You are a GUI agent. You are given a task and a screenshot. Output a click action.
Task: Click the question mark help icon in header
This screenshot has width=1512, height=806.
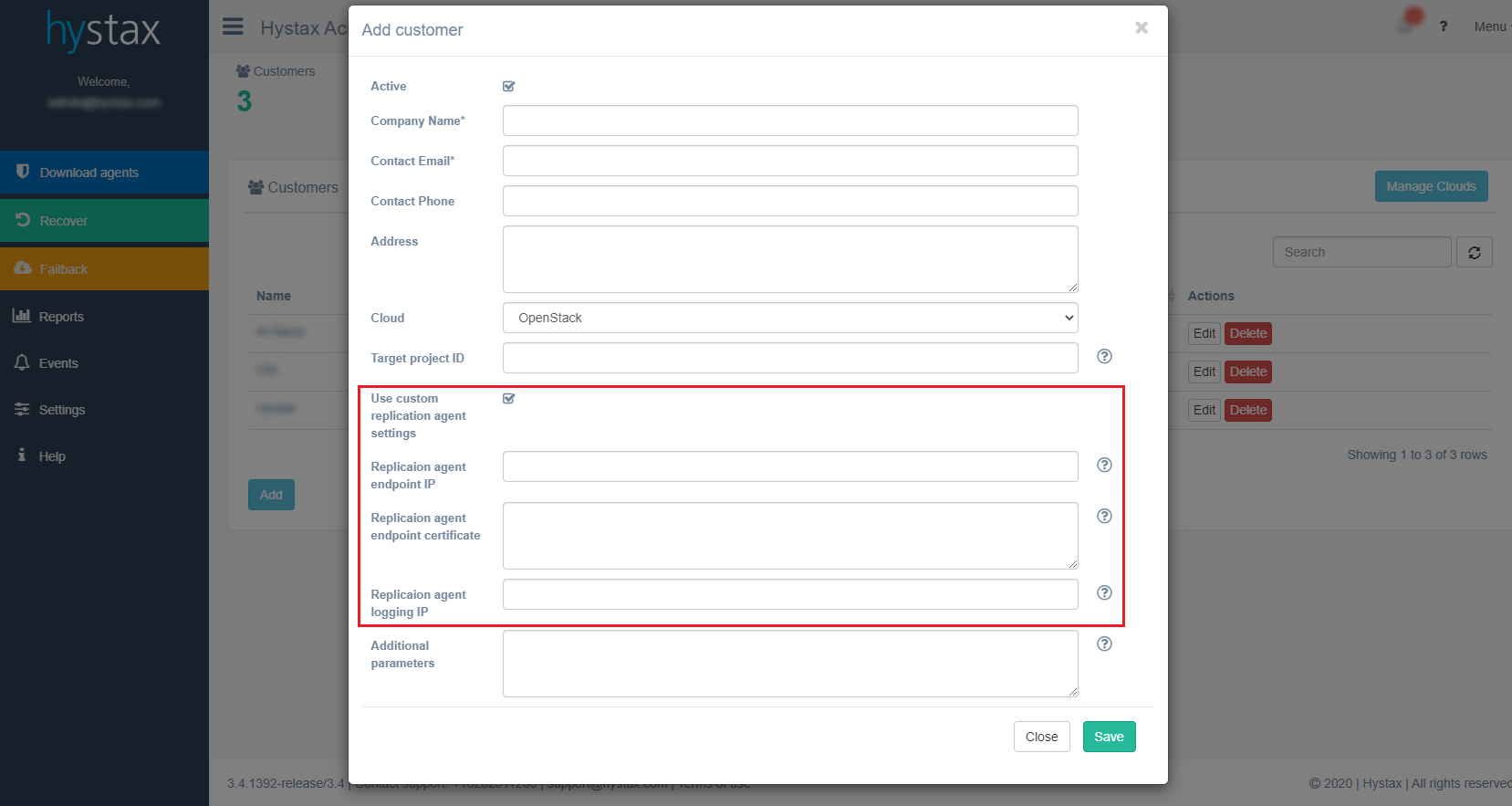click(1444, 26)
